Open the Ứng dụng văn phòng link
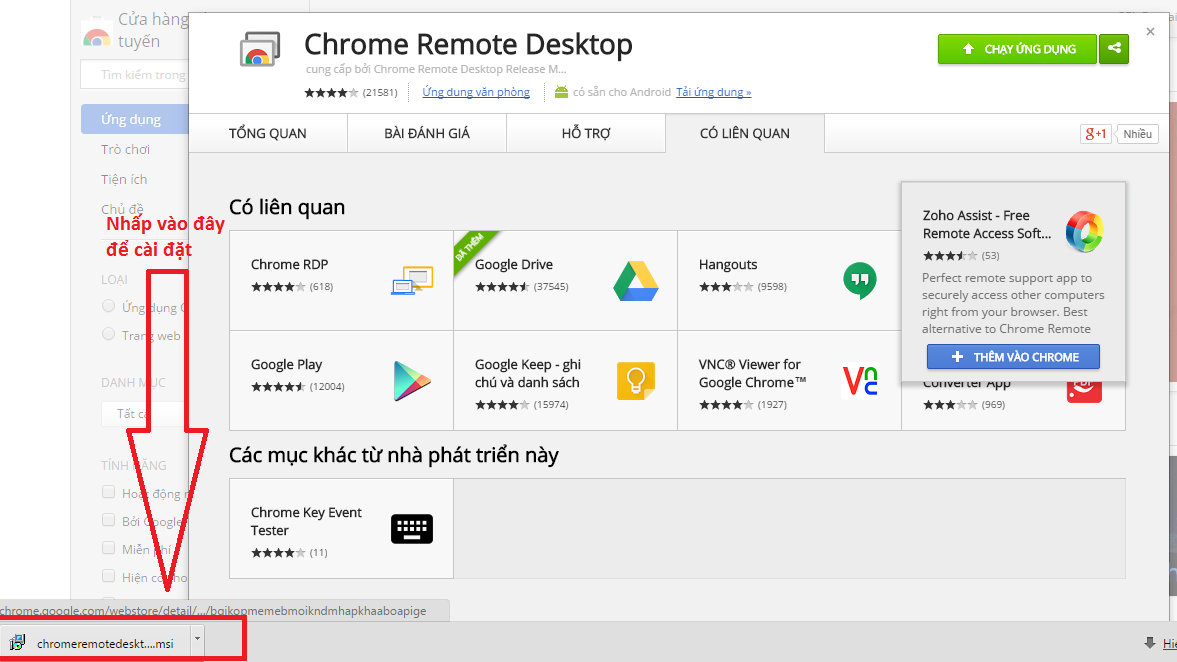 [476, 92]
